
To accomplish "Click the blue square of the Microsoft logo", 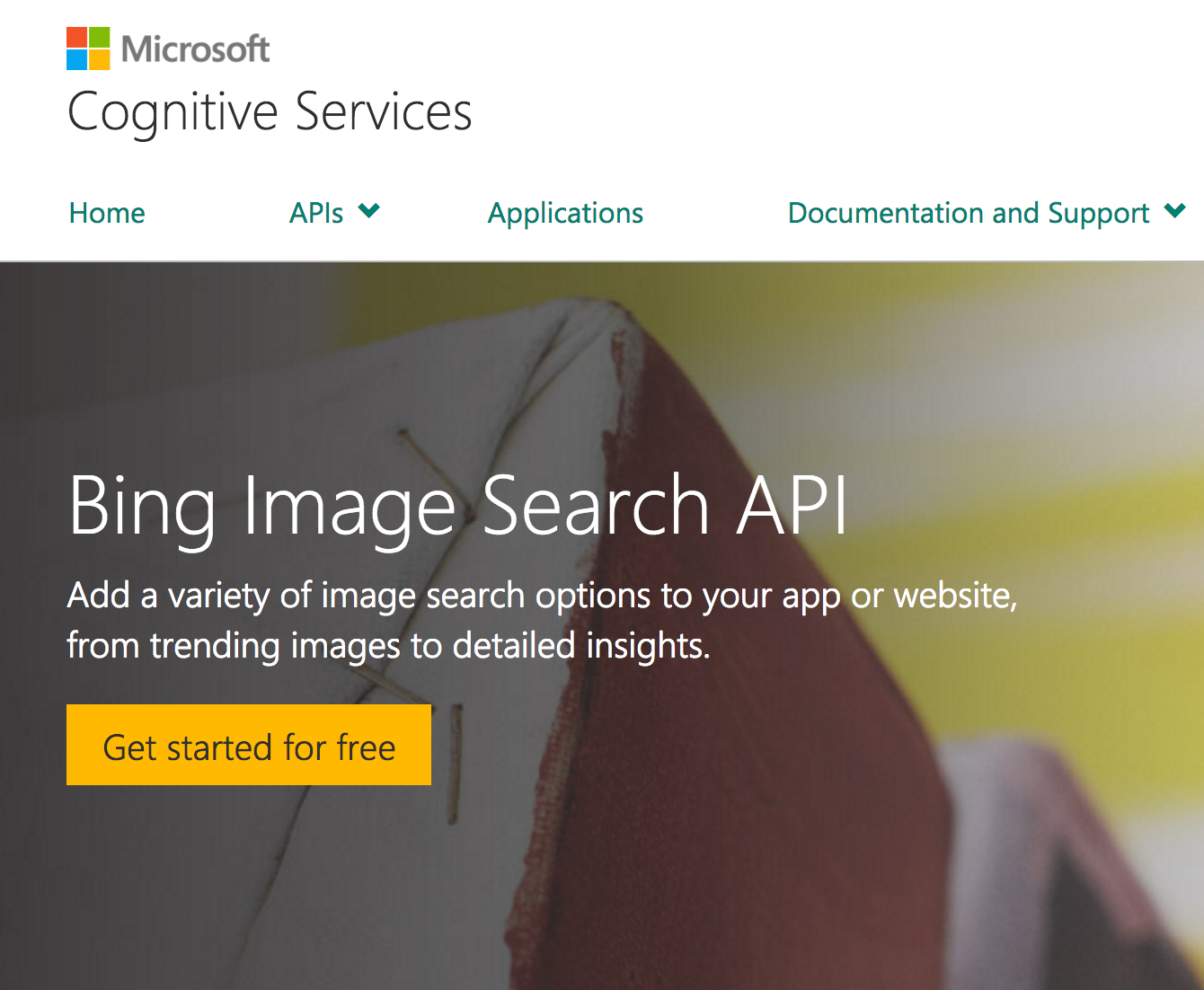I will point(76,59).
